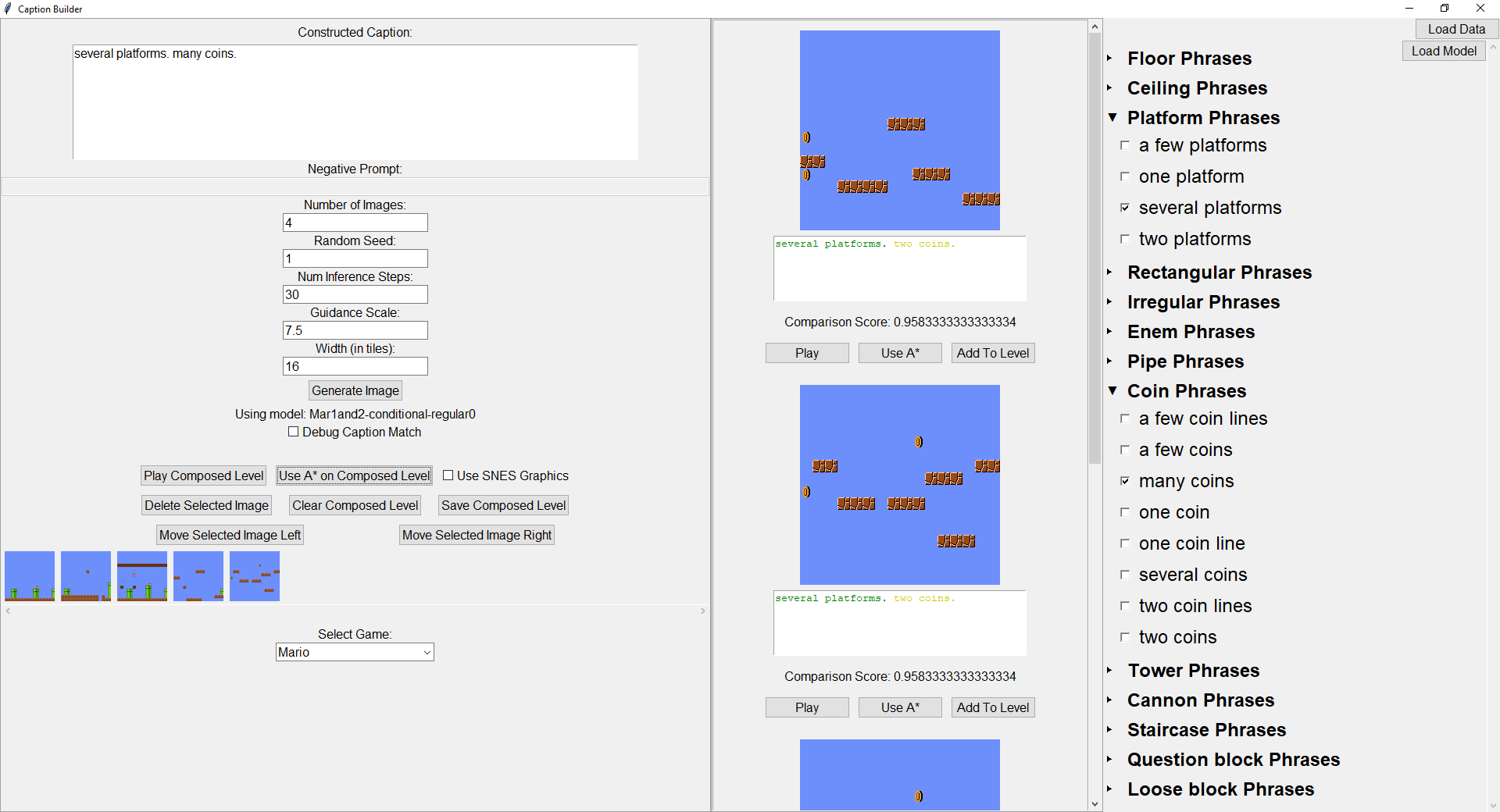Image resolution: width=1500 pixels, height=812 pixels.
Task: Expand the Tower Phrases section
Action: click(x=1109, y=670)
